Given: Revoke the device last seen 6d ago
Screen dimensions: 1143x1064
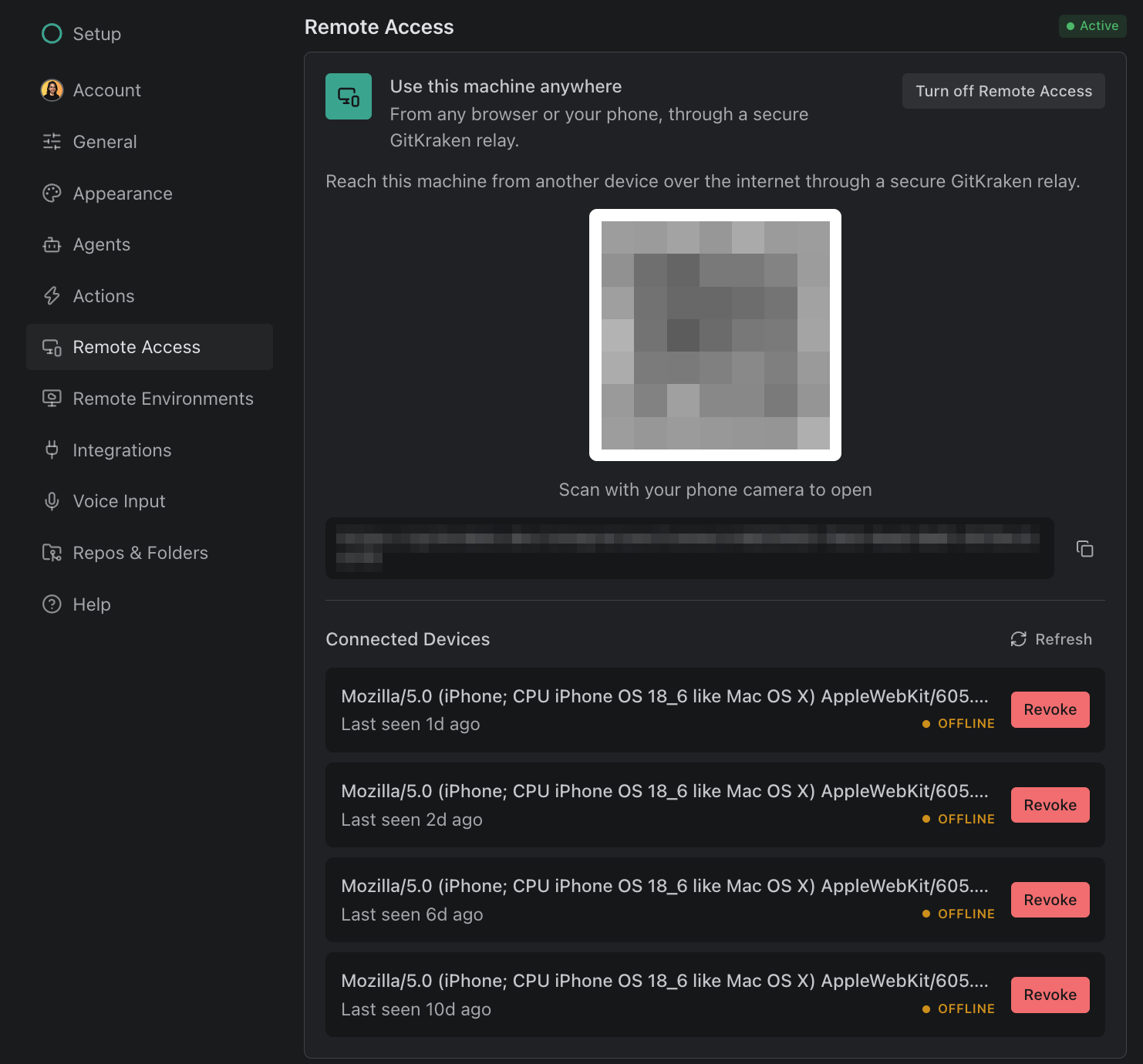Looking at the screenshot, I should point(1050,900).
